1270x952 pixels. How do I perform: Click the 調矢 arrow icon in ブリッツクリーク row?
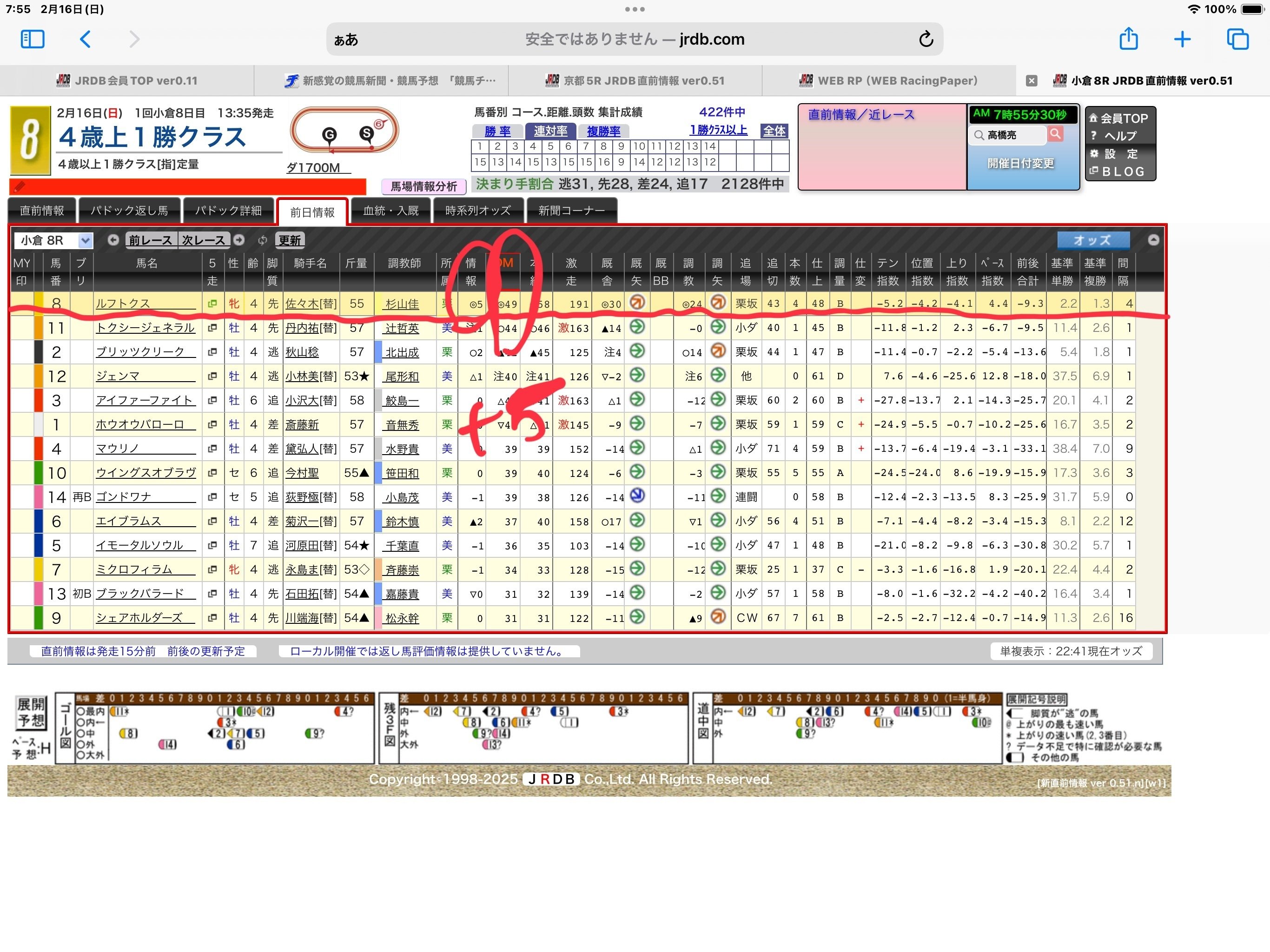(x=718, y=351)
